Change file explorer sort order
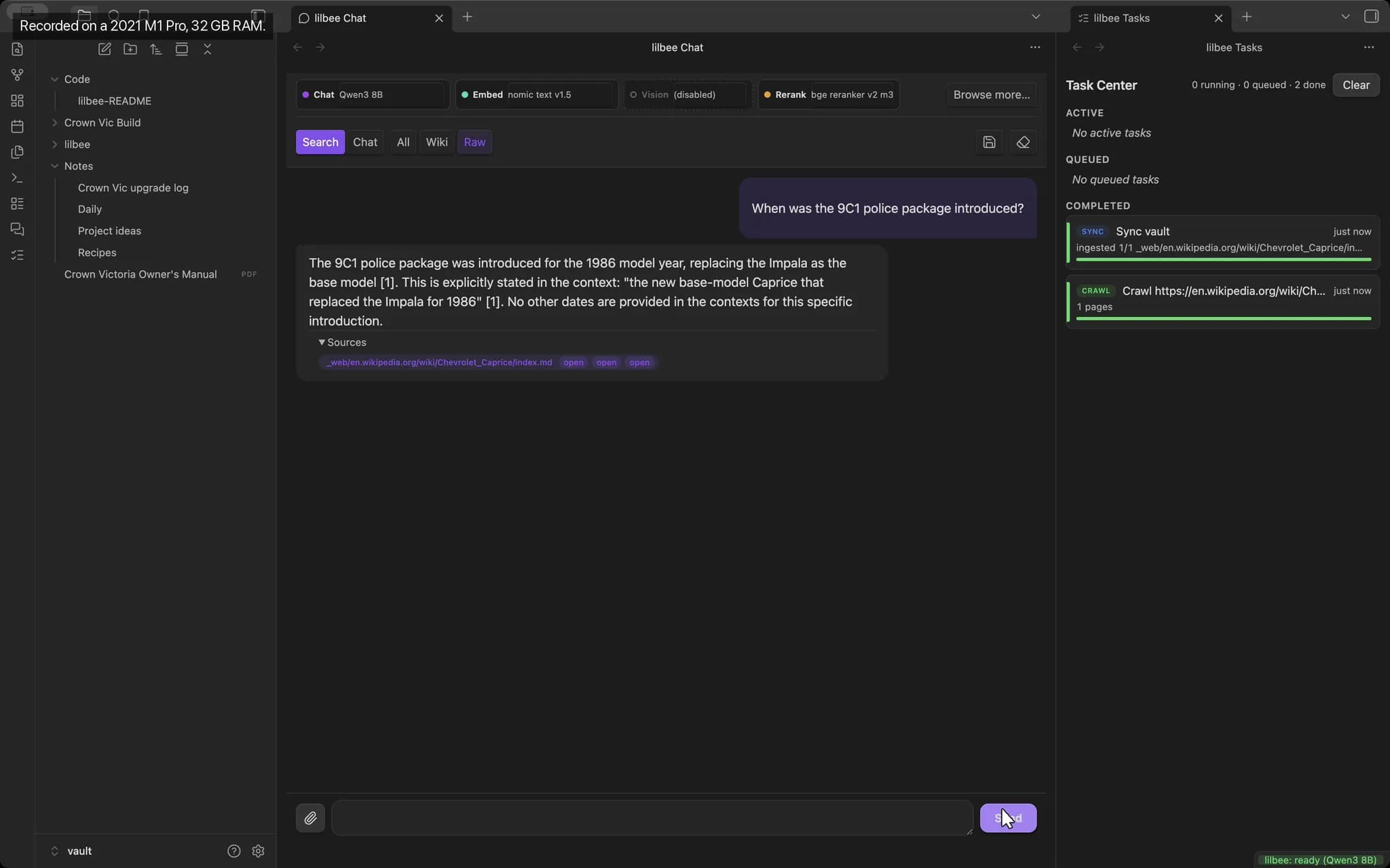The width and height of the screenshot is (1390, 868). point(156,49)
